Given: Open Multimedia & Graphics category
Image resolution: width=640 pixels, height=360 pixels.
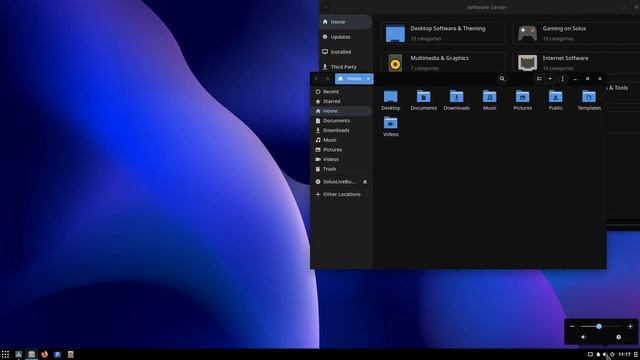Looking at the screenshot, I should click(x=442, y=62).
